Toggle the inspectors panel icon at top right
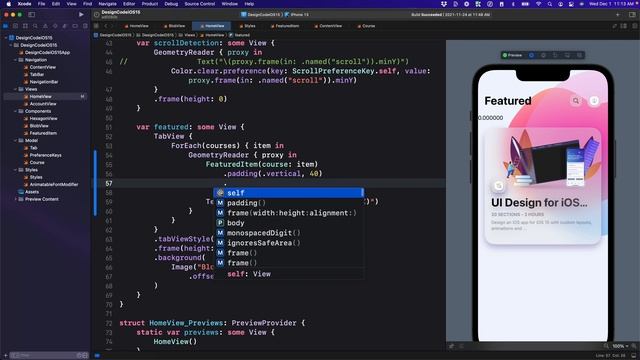 (632, 14)
